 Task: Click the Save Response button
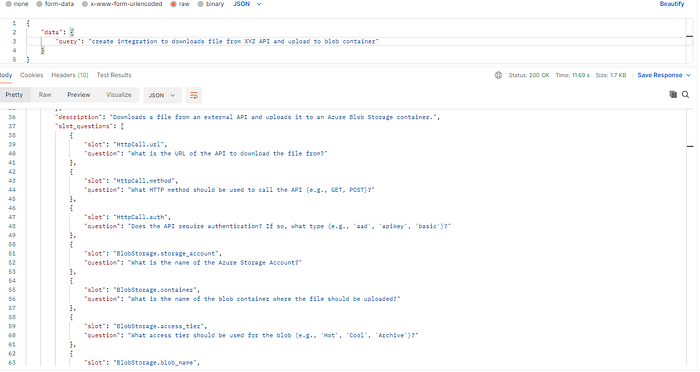click(x=660, y=75)
